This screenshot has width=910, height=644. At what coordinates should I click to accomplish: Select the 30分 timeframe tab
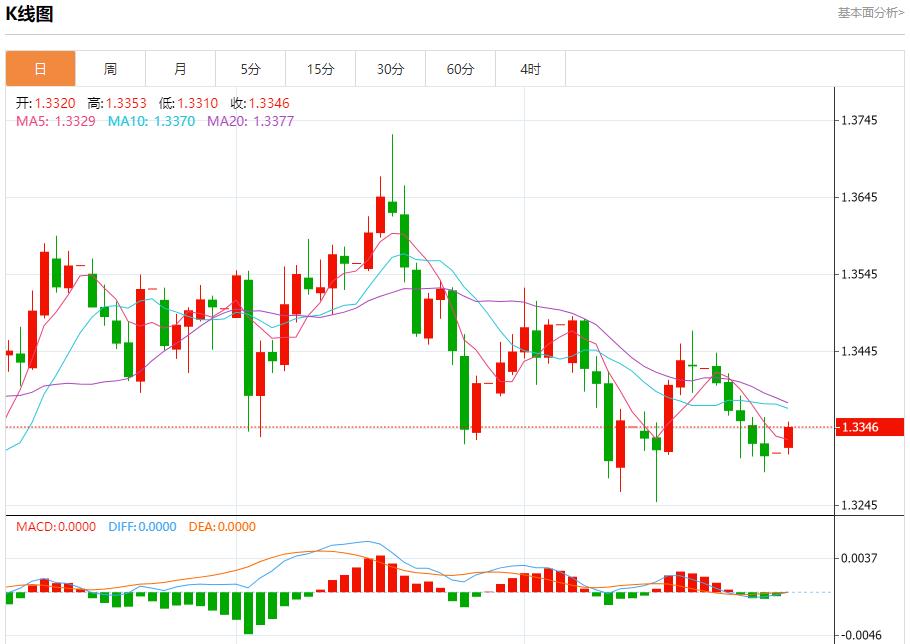tap(390, 68)
